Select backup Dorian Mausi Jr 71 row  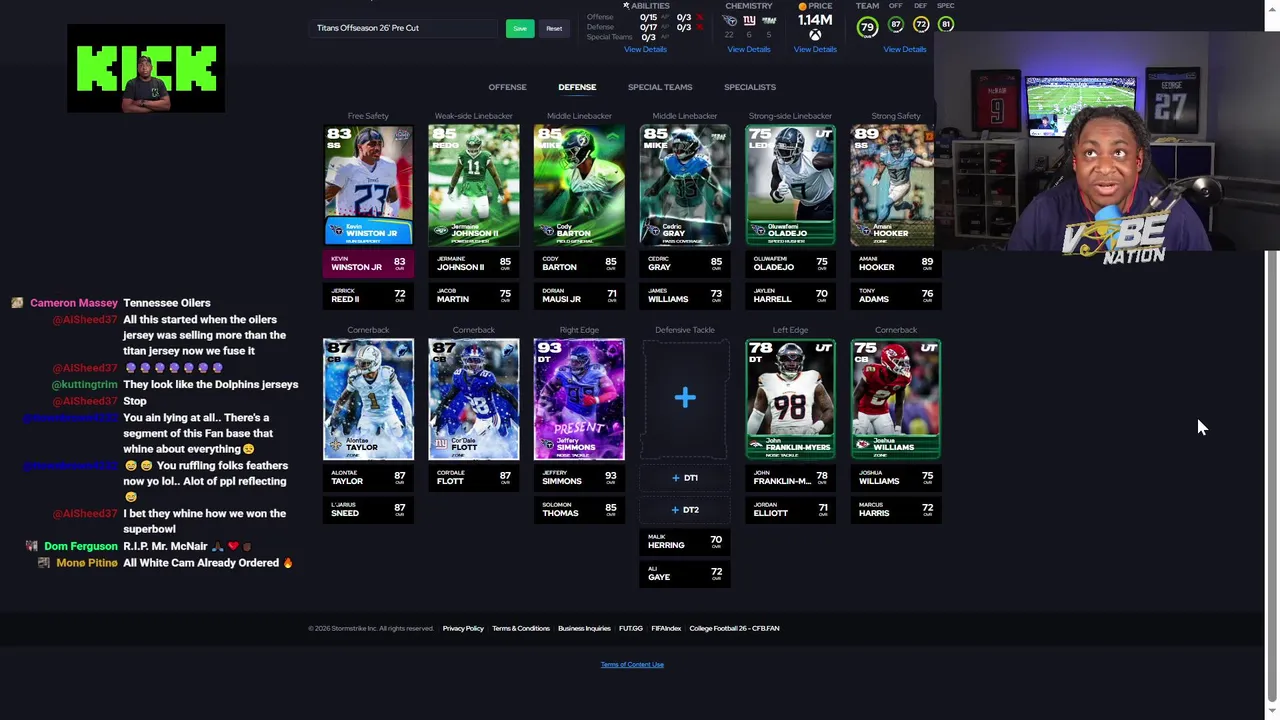coord(579,295)
